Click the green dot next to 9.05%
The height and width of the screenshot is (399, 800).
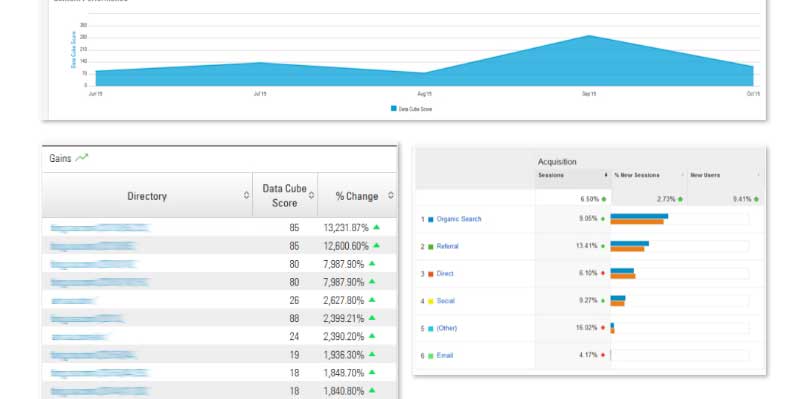[x=603, y=219]
